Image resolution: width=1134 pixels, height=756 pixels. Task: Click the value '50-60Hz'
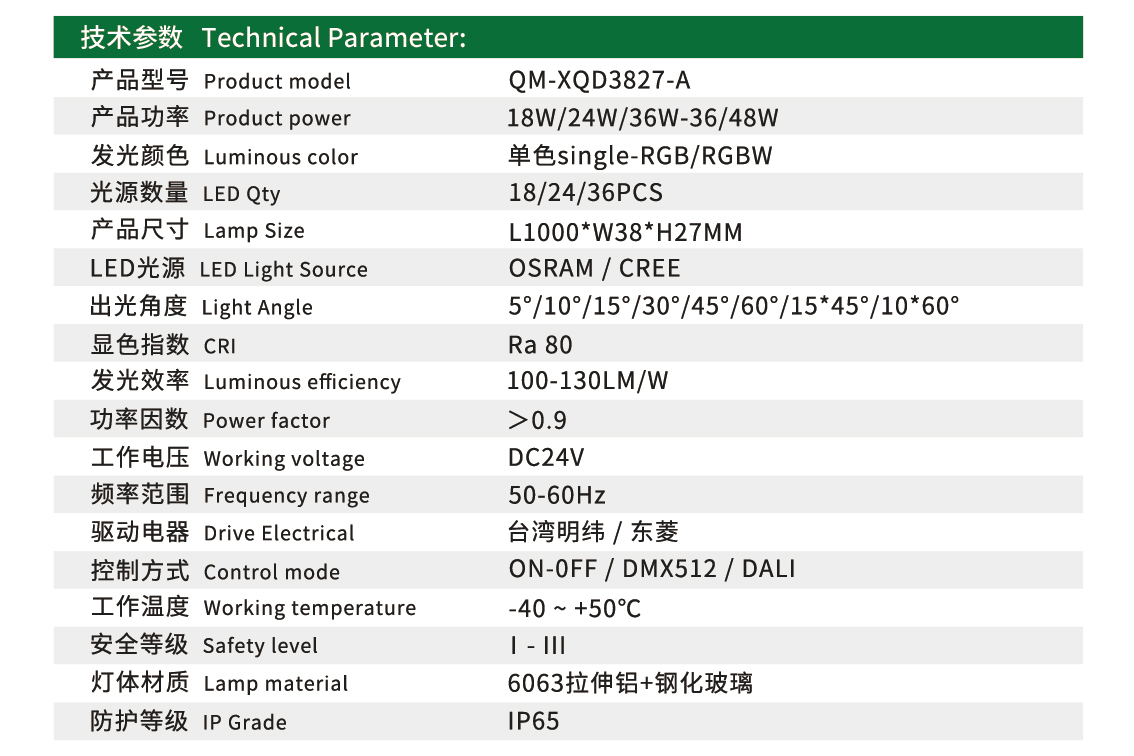pos(557,496)
